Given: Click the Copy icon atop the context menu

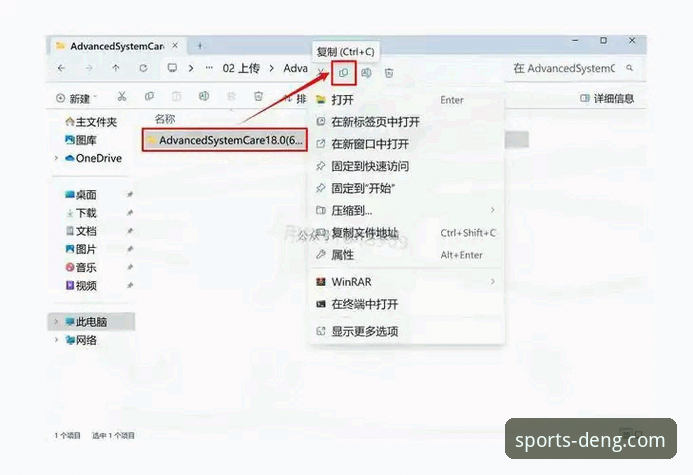Looking at the screenshot, I should point(343,73).
